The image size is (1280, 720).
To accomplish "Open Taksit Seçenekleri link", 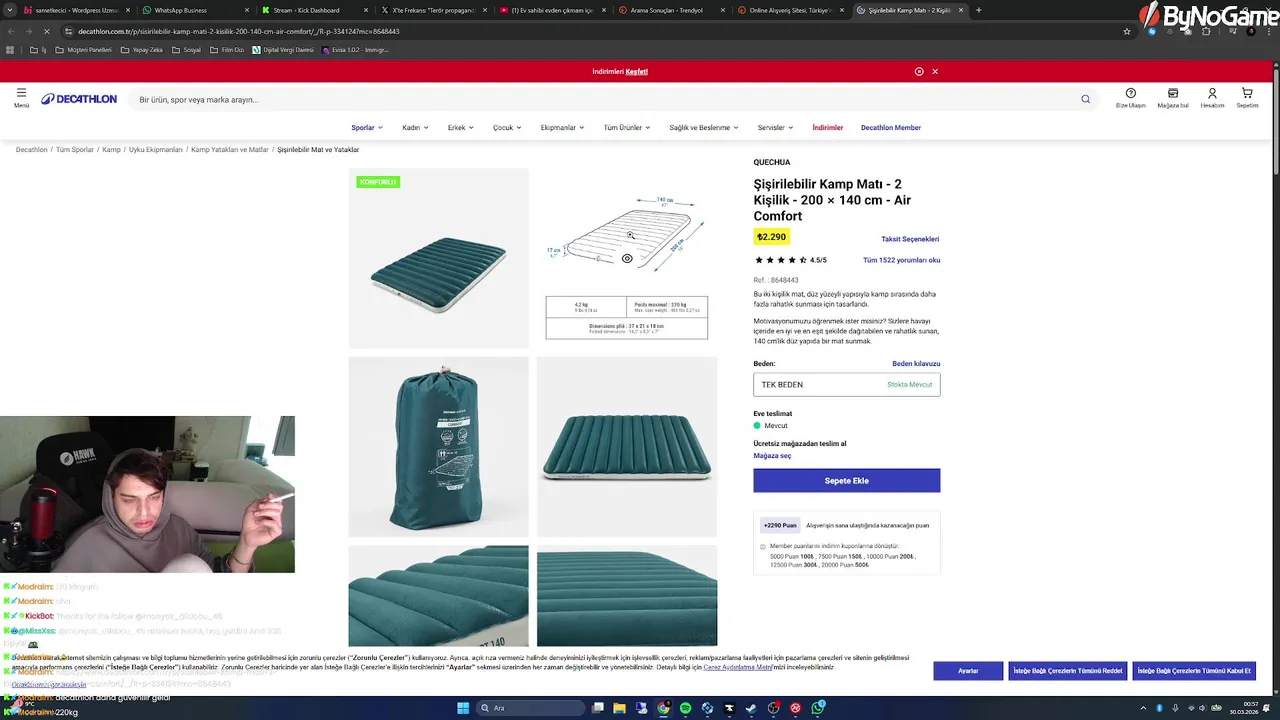I will 910,239.
